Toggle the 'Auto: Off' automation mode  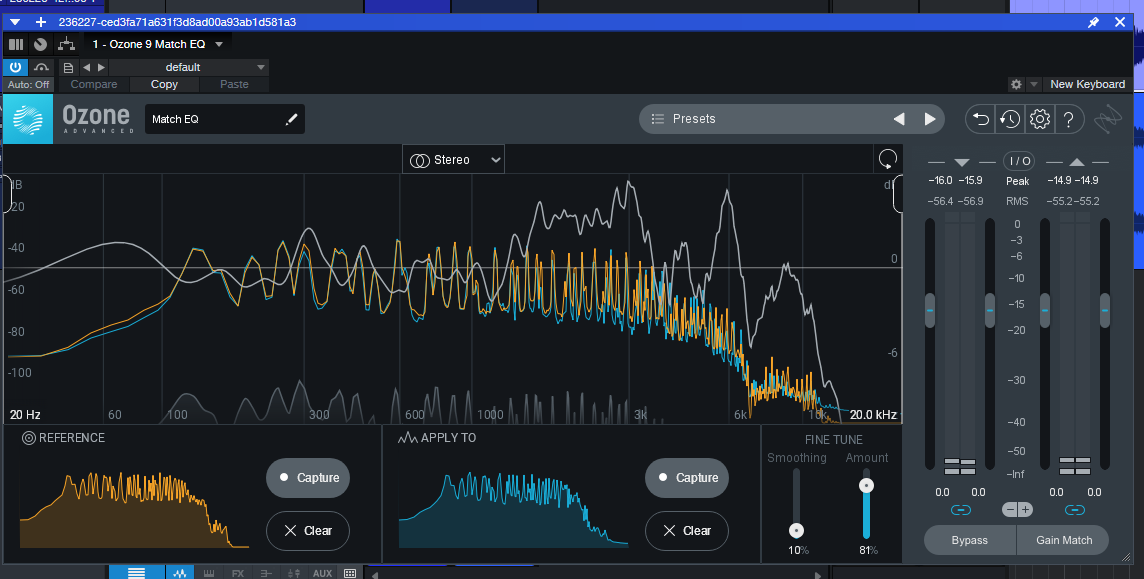[x=29, y=85]
